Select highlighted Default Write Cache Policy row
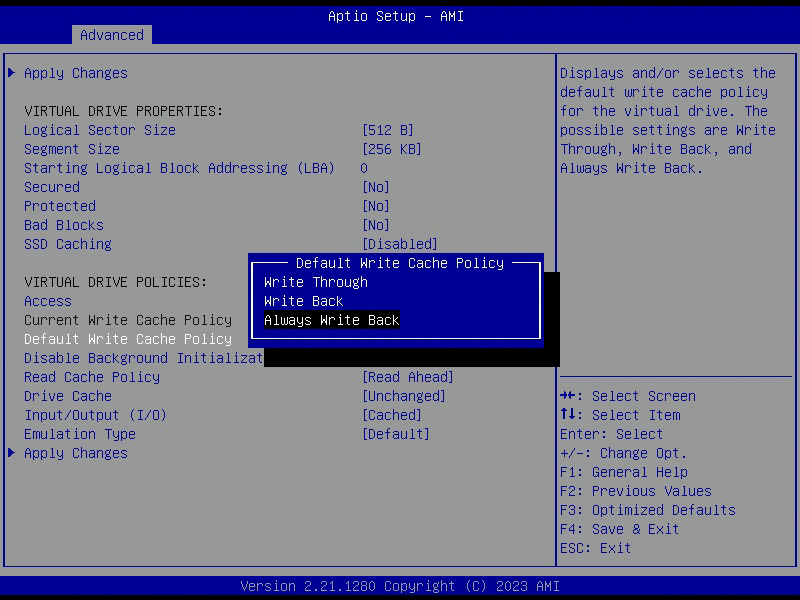800x600 pixels. click(x=128, y=339)
